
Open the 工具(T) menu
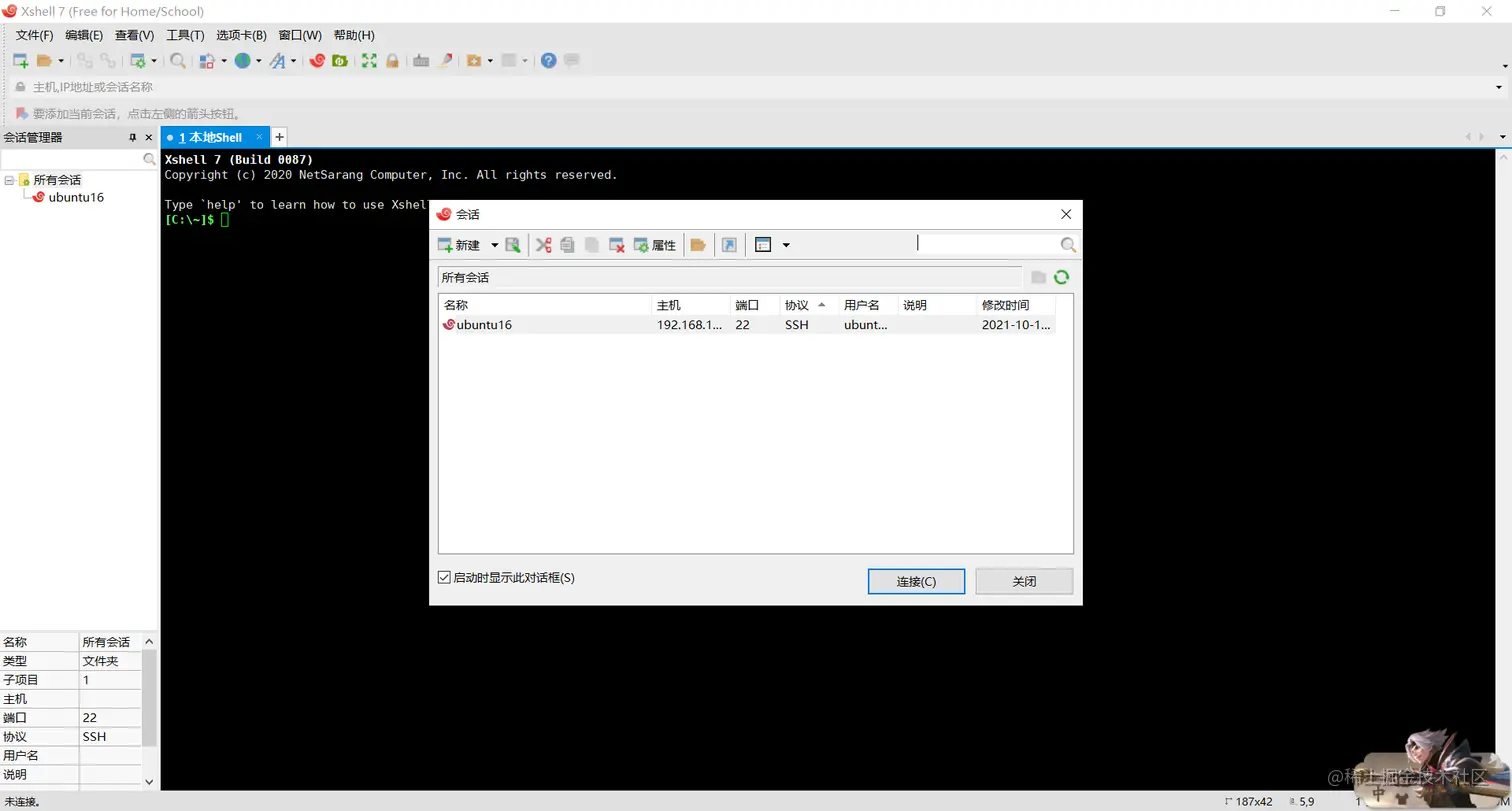(185, 35)
